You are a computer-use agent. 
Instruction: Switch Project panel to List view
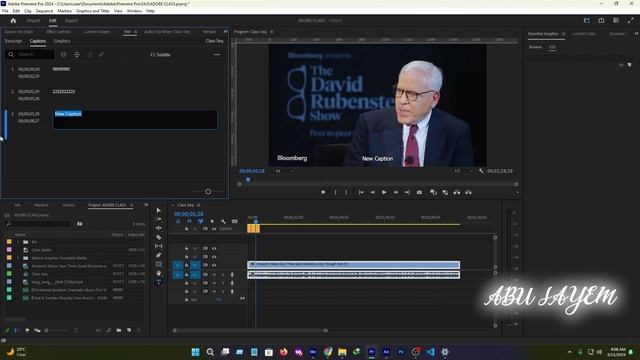pyautogui.click(x=17, y=330)
